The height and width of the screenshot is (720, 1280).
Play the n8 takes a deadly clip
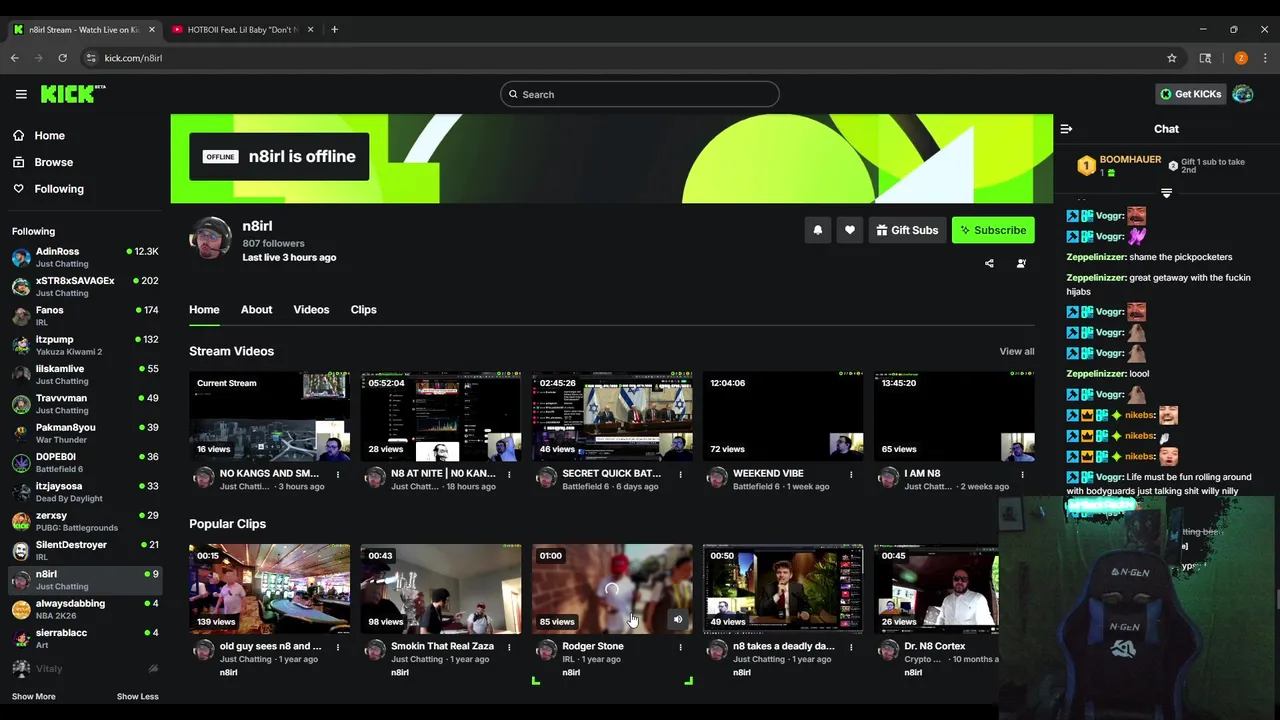tap(783, 589)
